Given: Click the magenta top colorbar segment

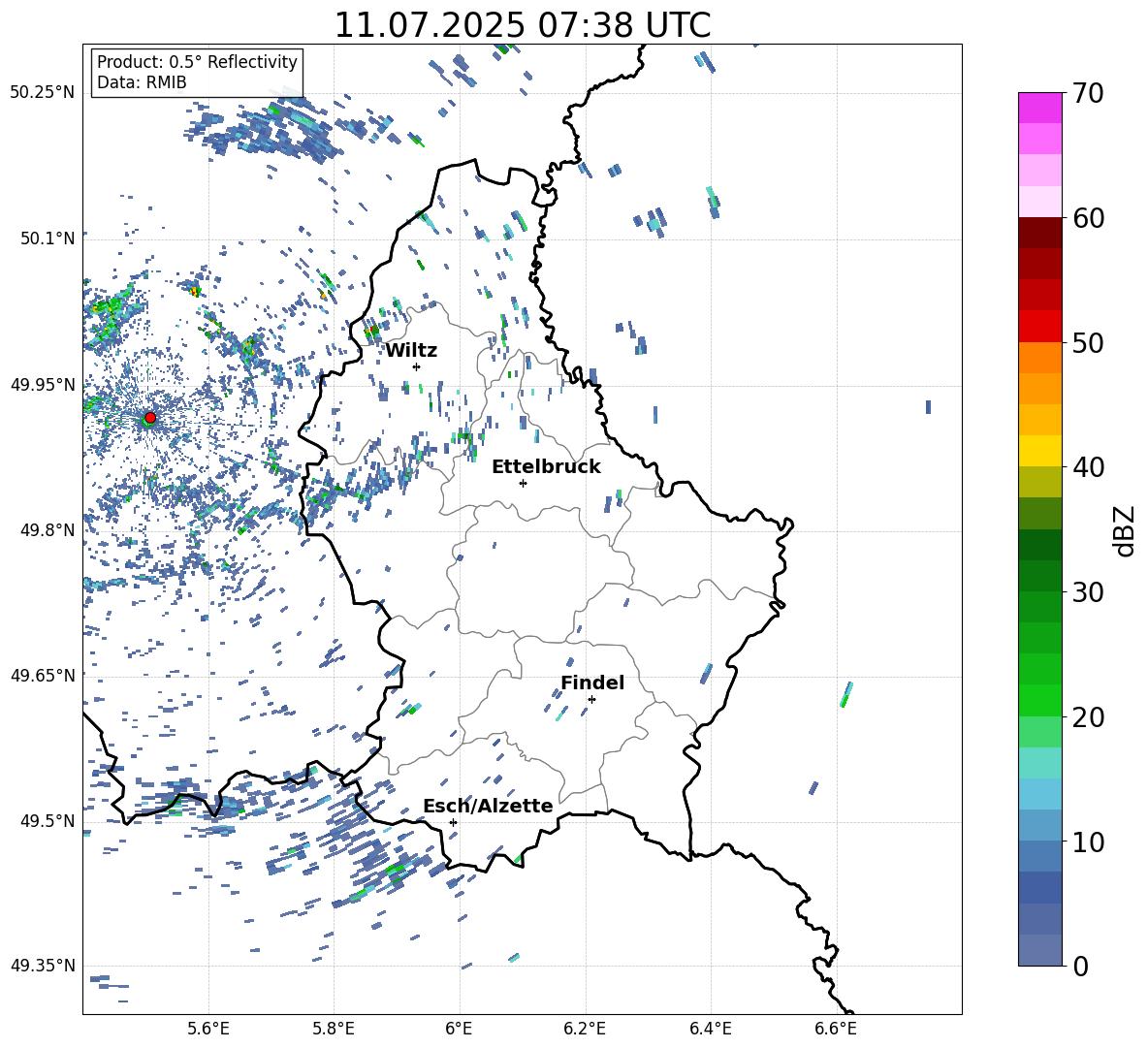Looking at the screenshot, I should [x=1040, y=108].
